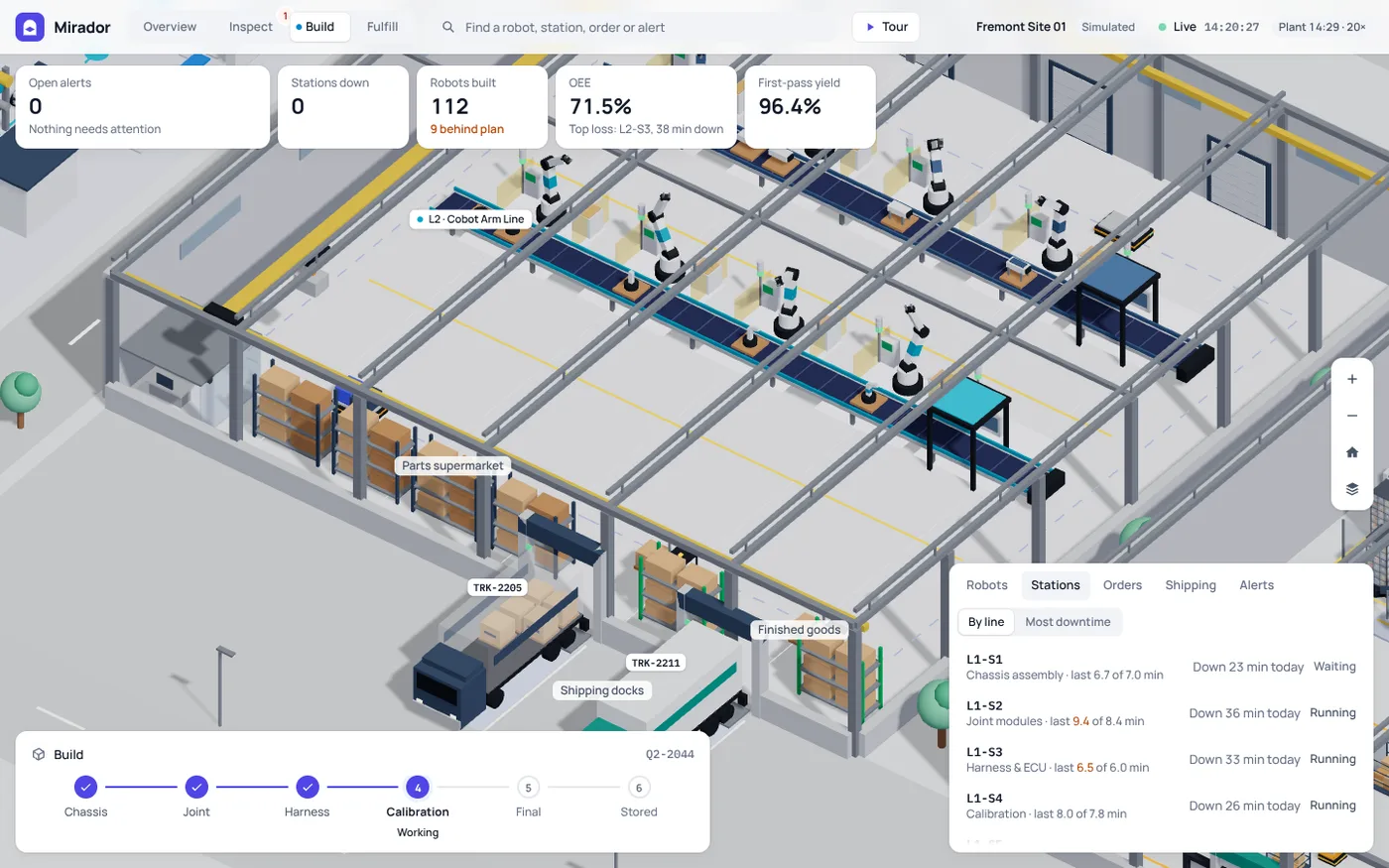Select step 6 Stored circle
This screenshot has height=868, width=1389.
click(639, 788)
